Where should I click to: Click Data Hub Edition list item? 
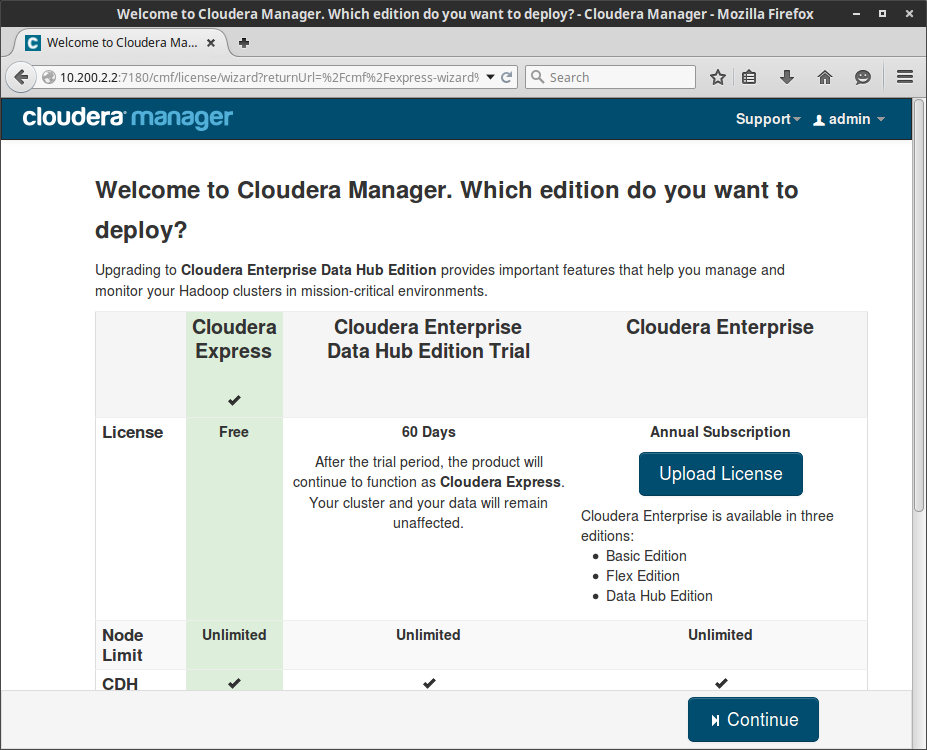[x=659, y=596]
